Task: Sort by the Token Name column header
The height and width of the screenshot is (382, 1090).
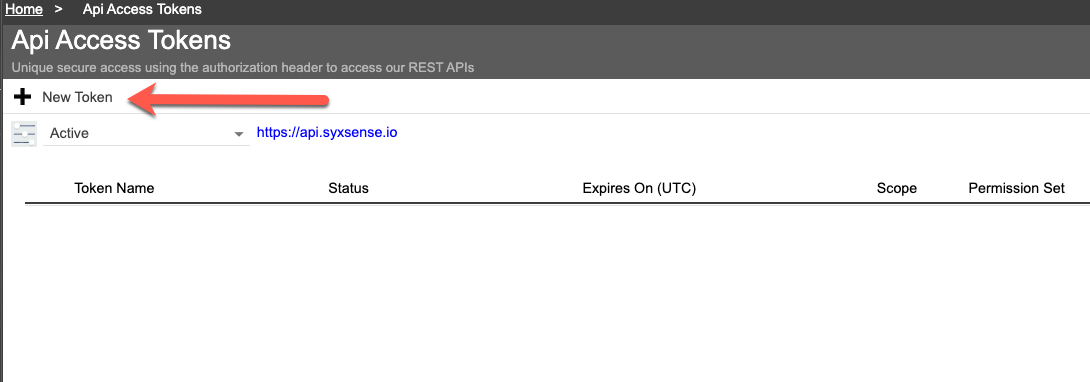Action: 114,188
